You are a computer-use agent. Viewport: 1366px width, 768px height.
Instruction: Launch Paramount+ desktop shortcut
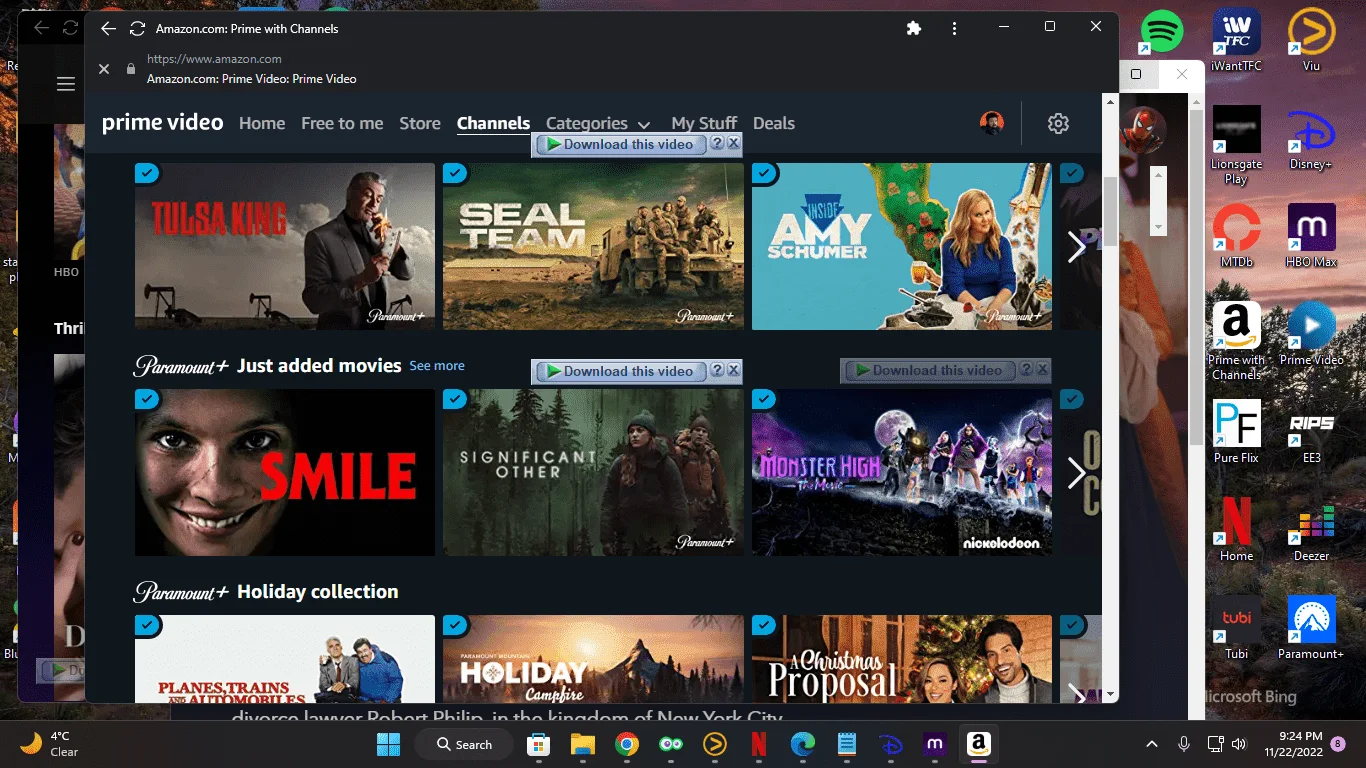[1311, 628]
